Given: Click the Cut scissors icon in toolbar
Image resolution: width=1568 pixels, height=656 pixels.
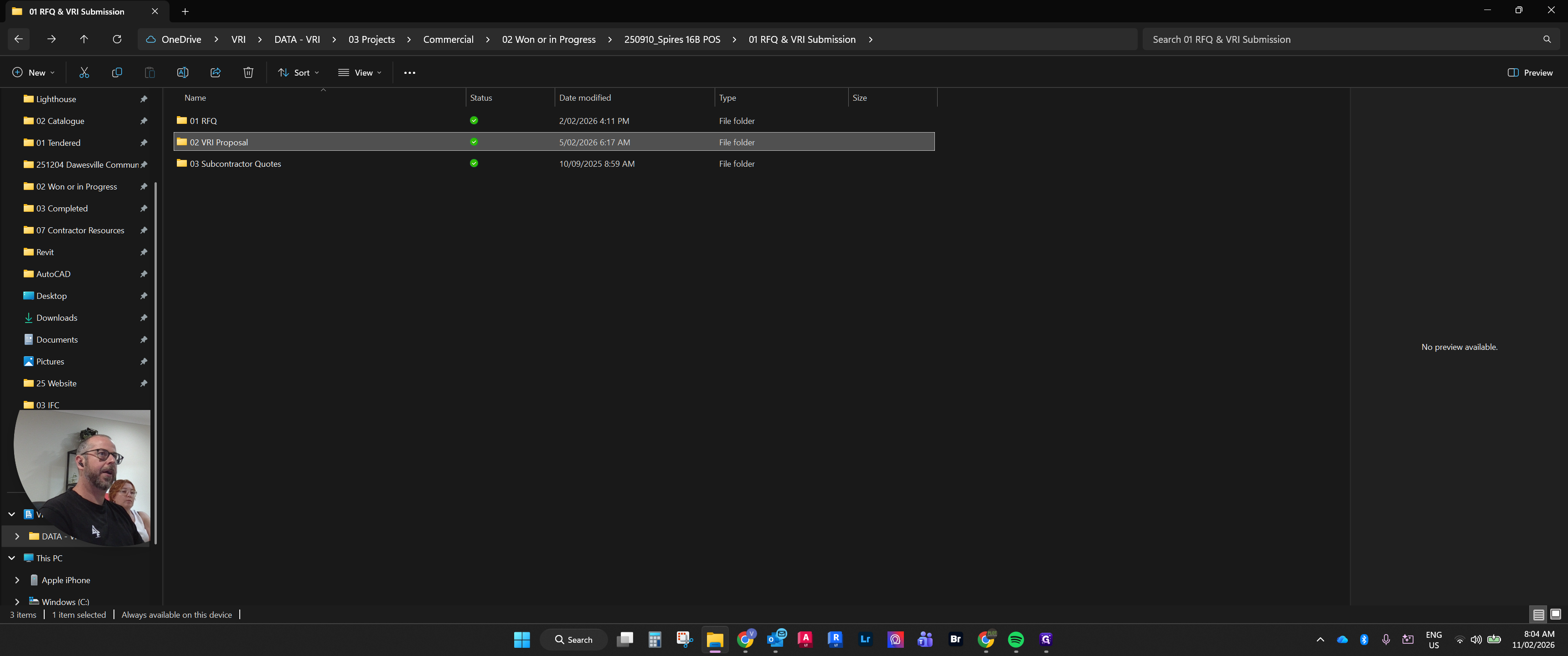Looking at the screenshot, I should (84, 72).
